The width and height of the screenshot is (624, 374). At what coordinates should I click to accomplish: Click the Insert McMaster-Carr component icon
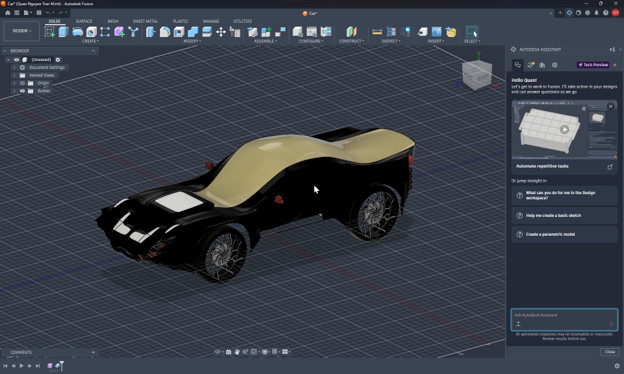coord(450,32)
